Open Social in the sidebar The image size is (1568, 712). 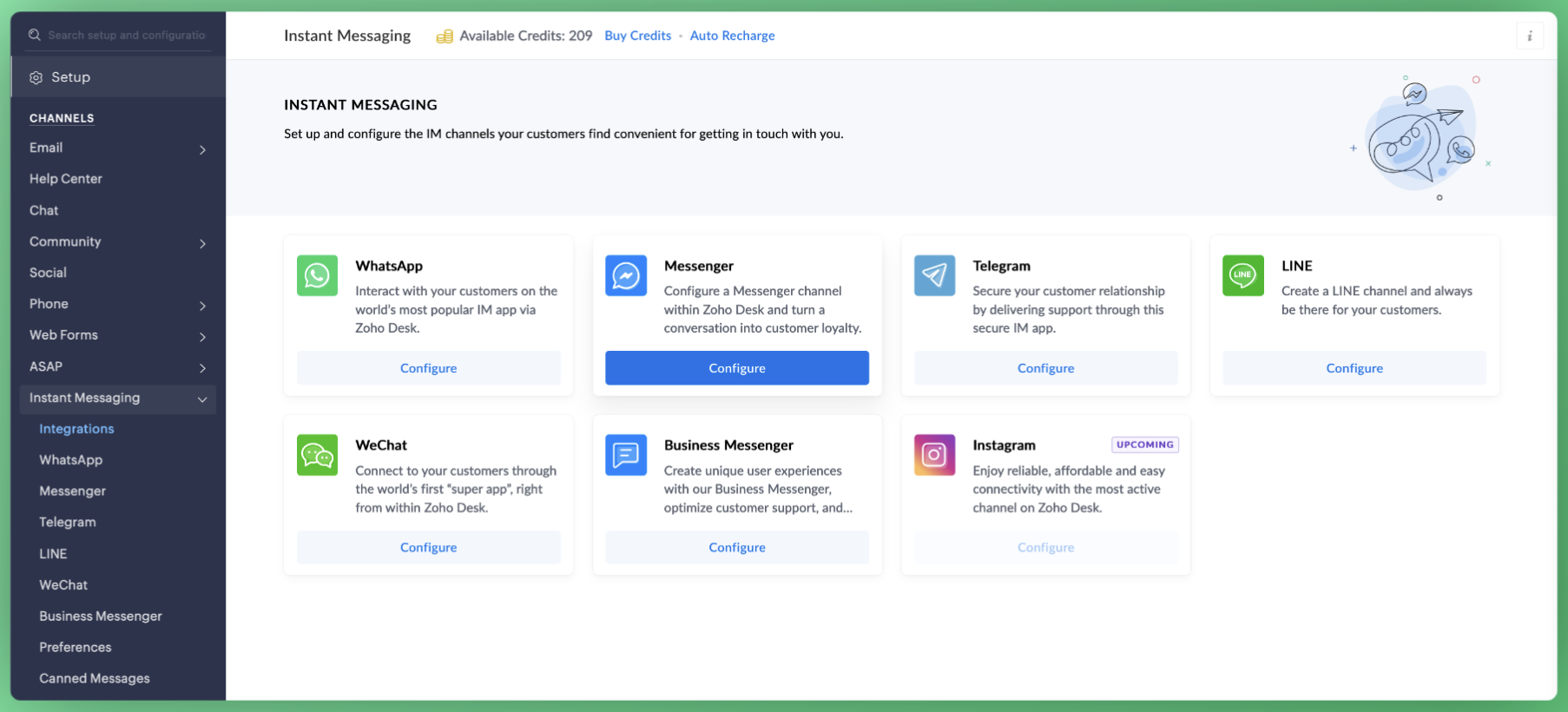pyautogui.click(x=48, y=273)
